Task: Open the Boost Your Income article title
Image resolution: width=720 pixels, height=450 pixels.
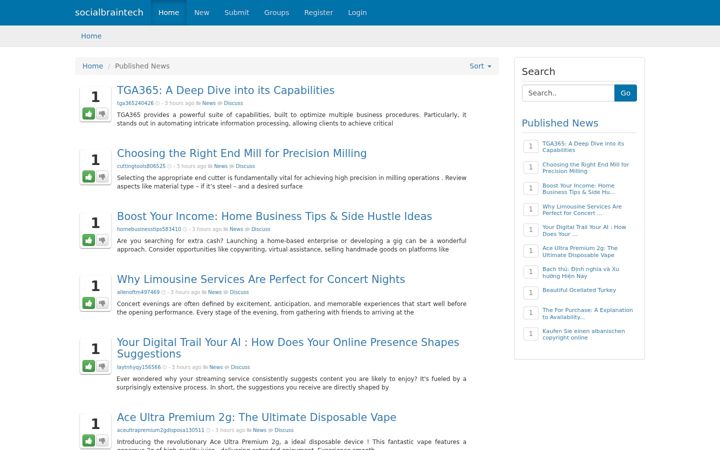Action: pyautogui.click(x=274, y=216)
